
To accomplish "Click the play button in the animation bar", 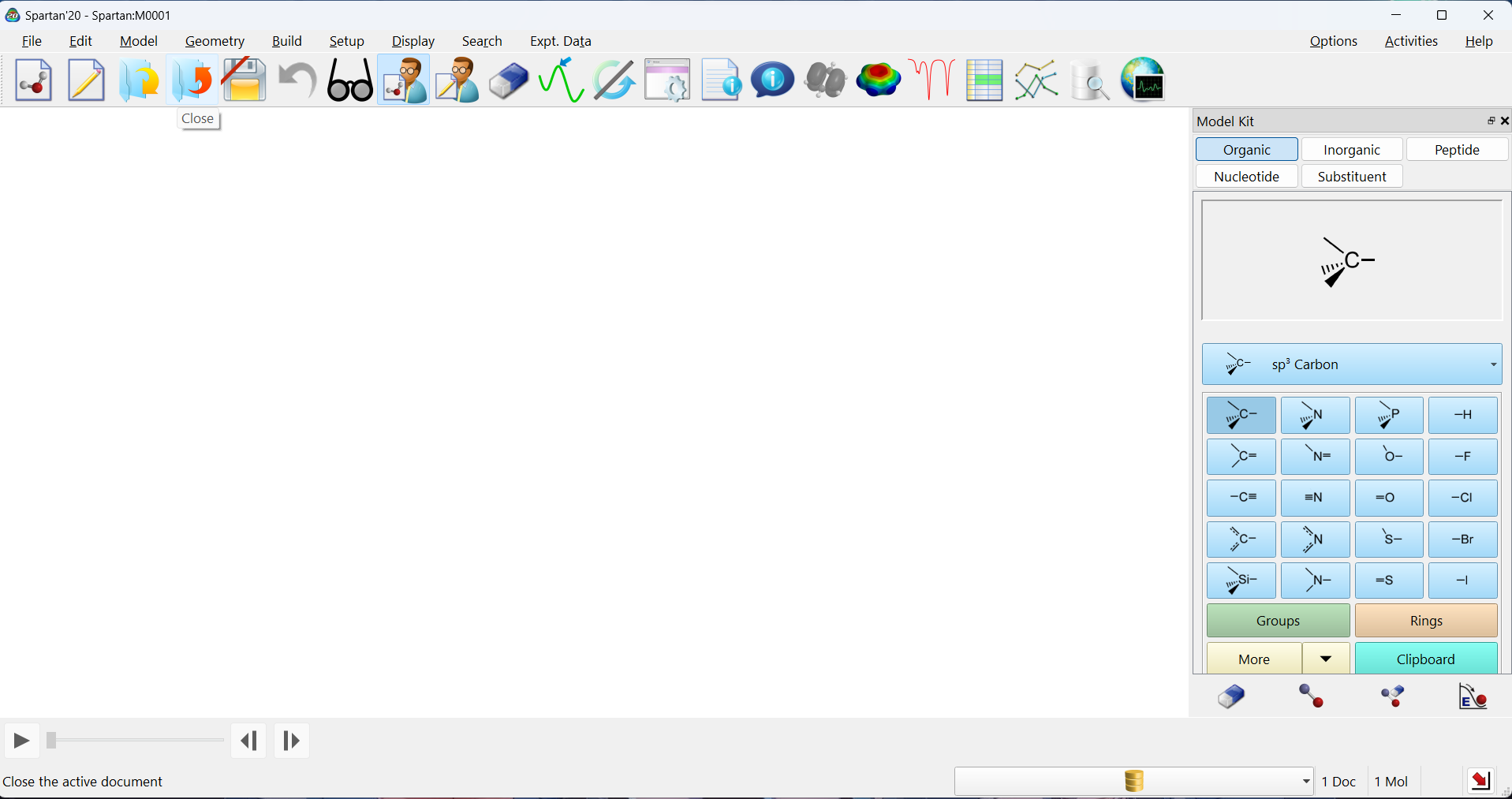I will 21,741.
